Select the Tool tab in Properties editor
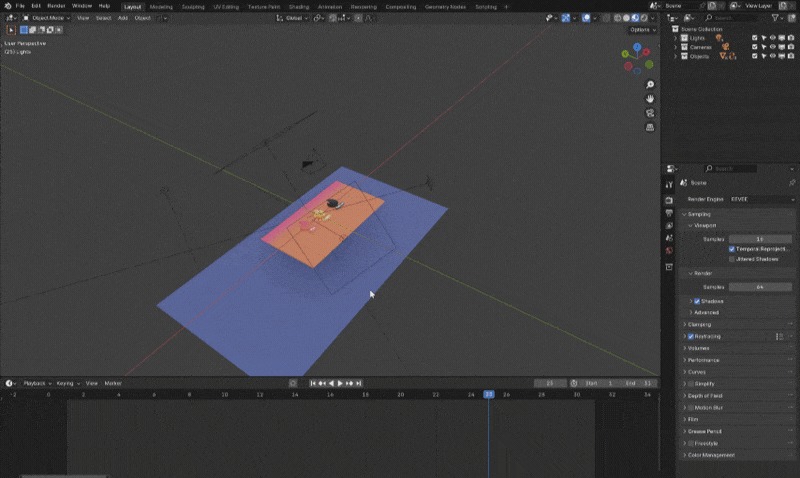 pos(669,185)
